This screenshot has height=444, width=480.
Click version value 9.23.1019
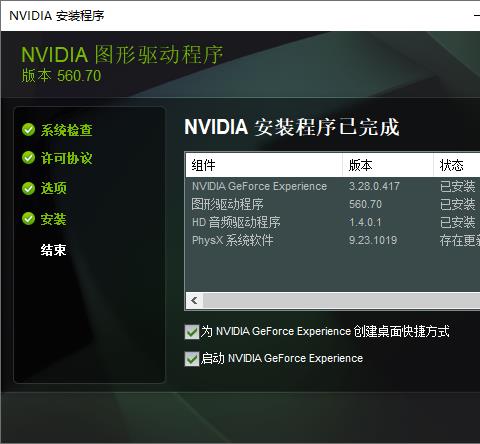(x=373, y=240)
